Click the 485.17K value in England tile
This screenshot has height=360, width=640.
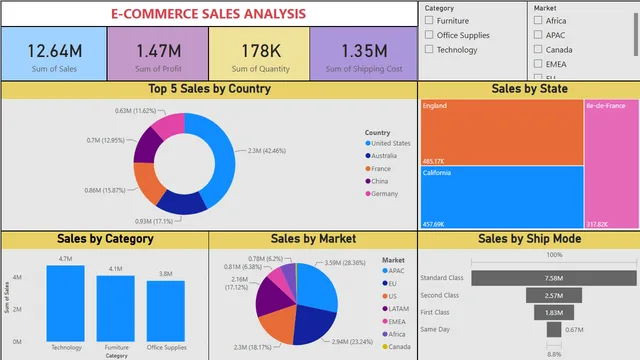433,161
